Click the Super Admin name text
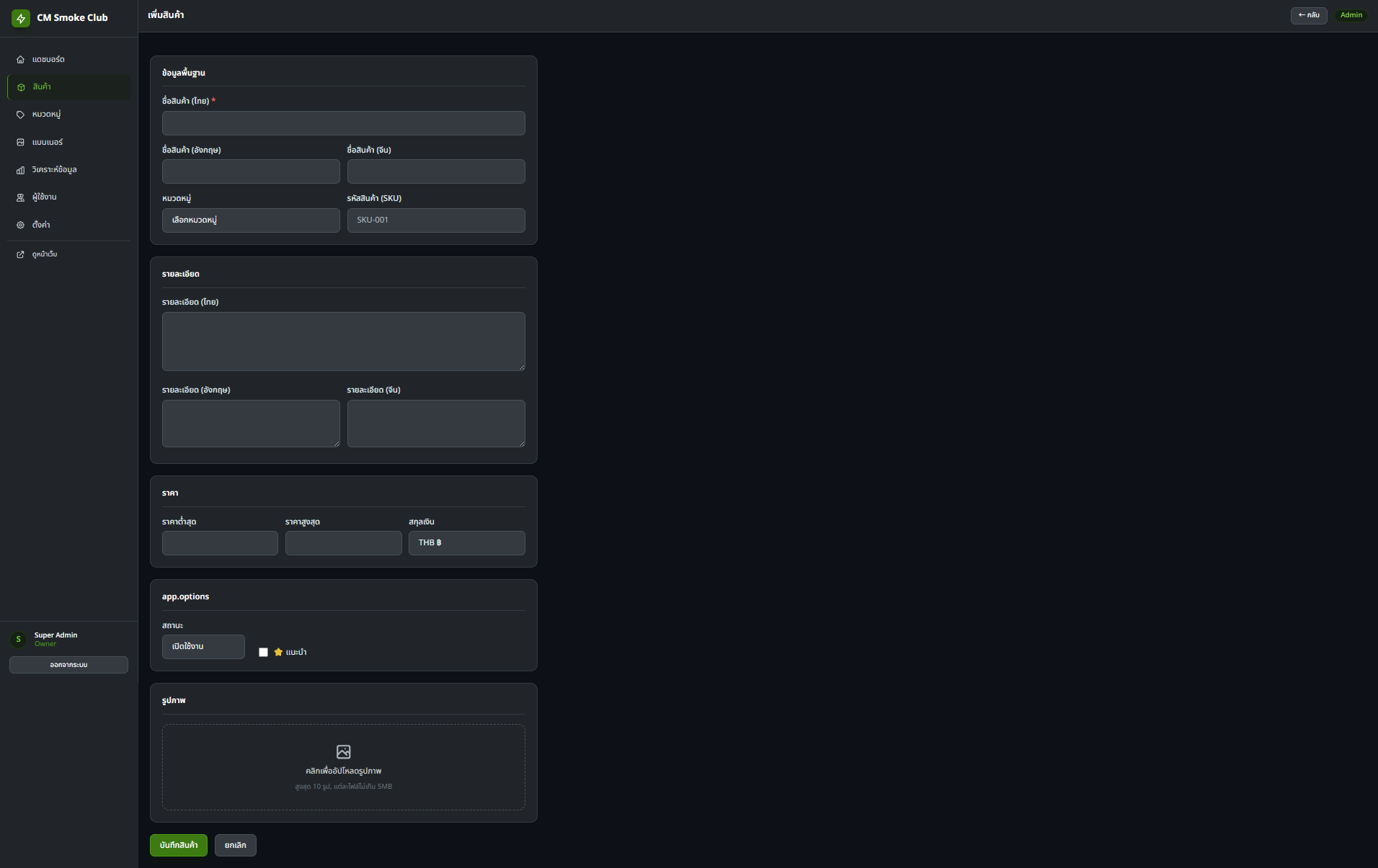Viewport: 1378px width, 868px height. click(x=55, y=635)
